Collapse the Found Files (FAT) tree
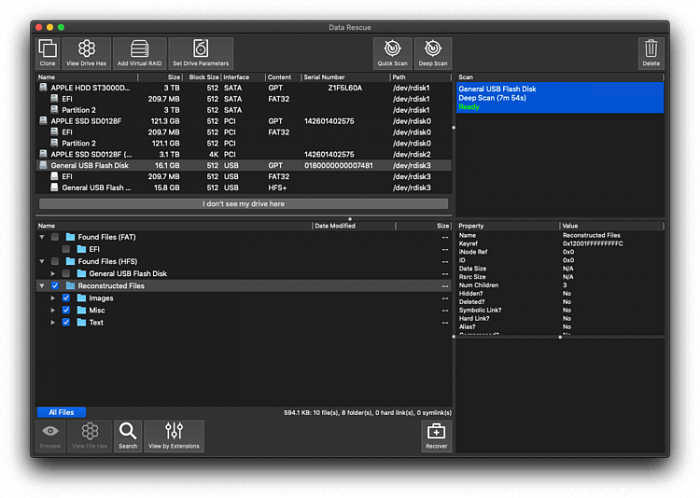 [x=42, y=237]
